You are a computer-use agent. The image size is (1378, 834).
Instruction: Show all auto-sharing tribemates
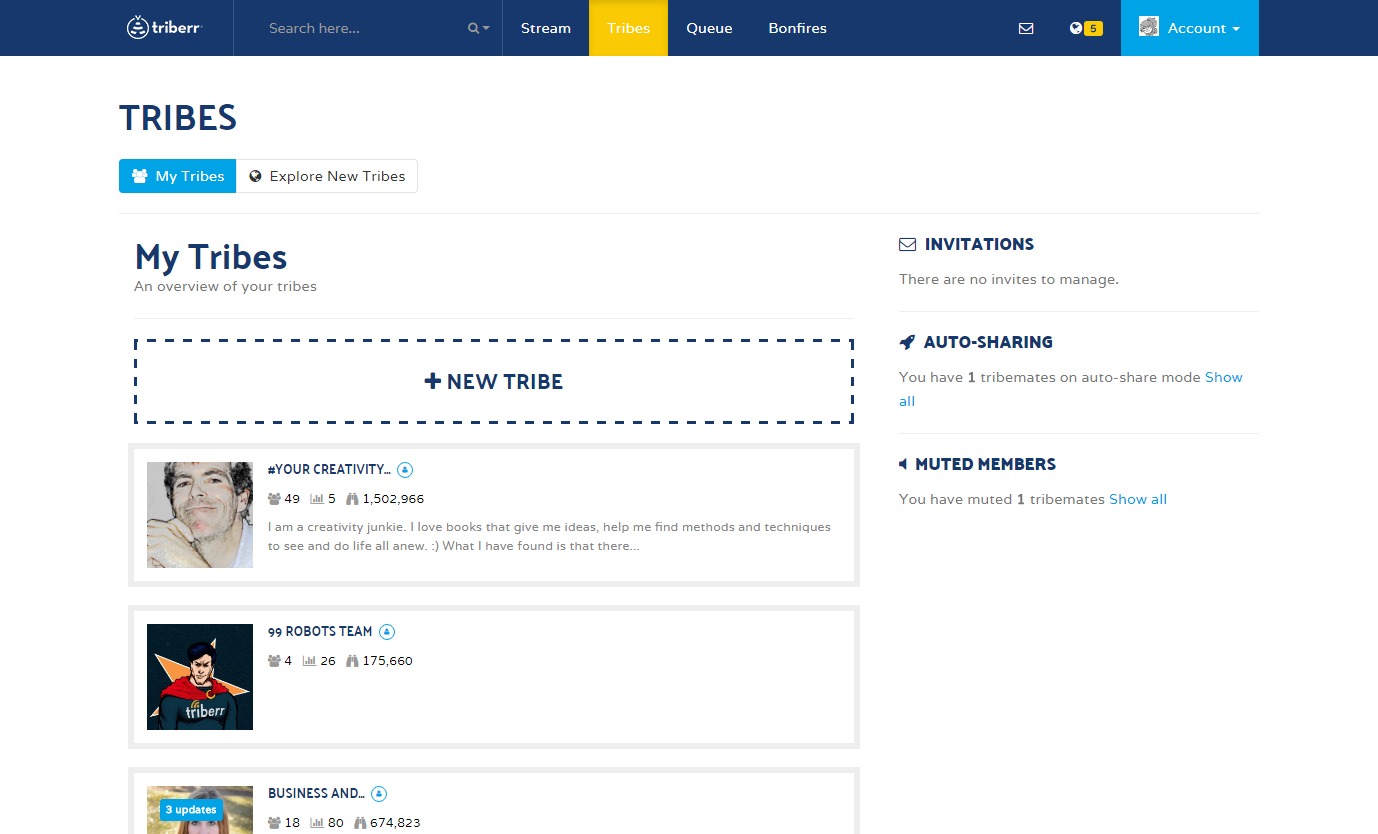(1223, 378)
